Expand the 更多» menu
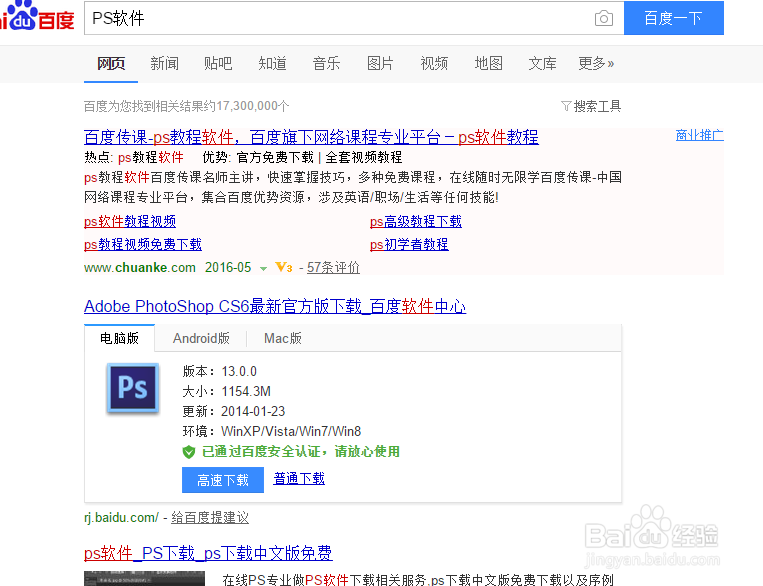 596,63
